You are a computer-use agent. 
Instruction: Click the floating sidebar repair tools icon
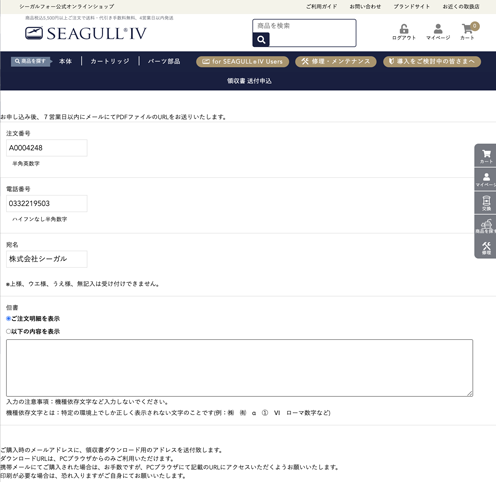(x=486, y=248)
